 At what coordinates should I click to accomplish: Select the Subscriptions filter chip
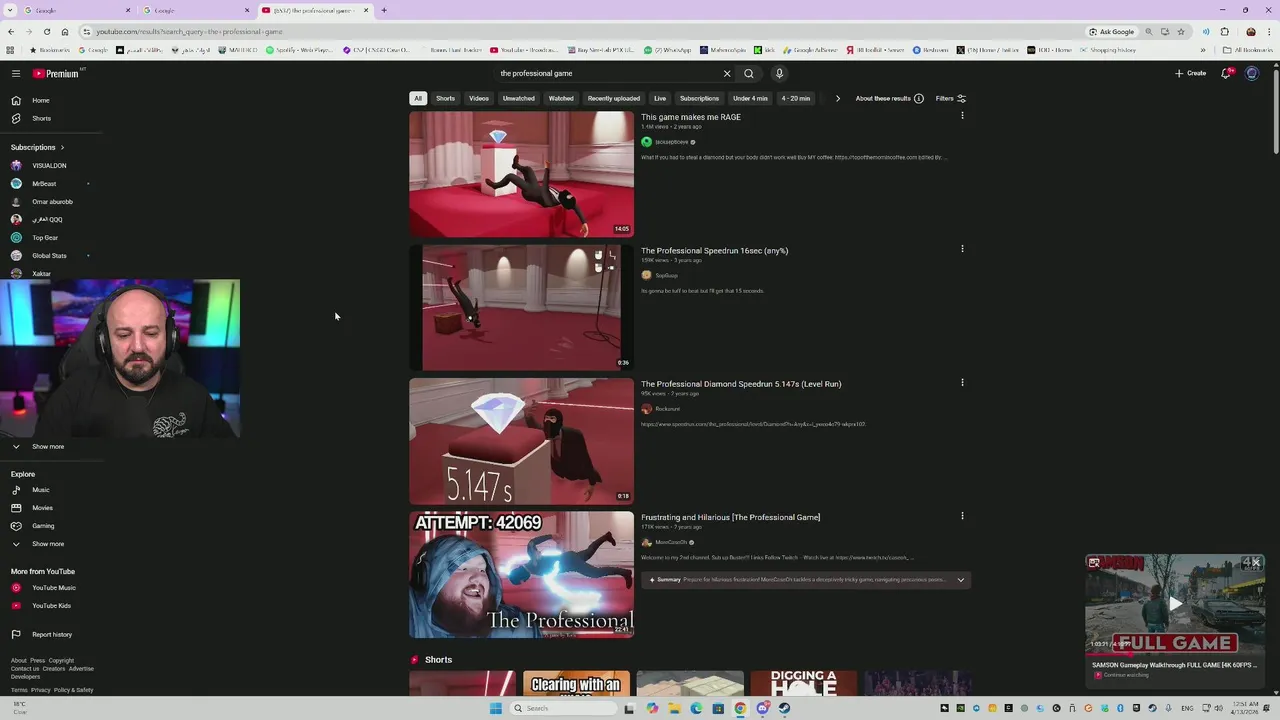[699, 98]
